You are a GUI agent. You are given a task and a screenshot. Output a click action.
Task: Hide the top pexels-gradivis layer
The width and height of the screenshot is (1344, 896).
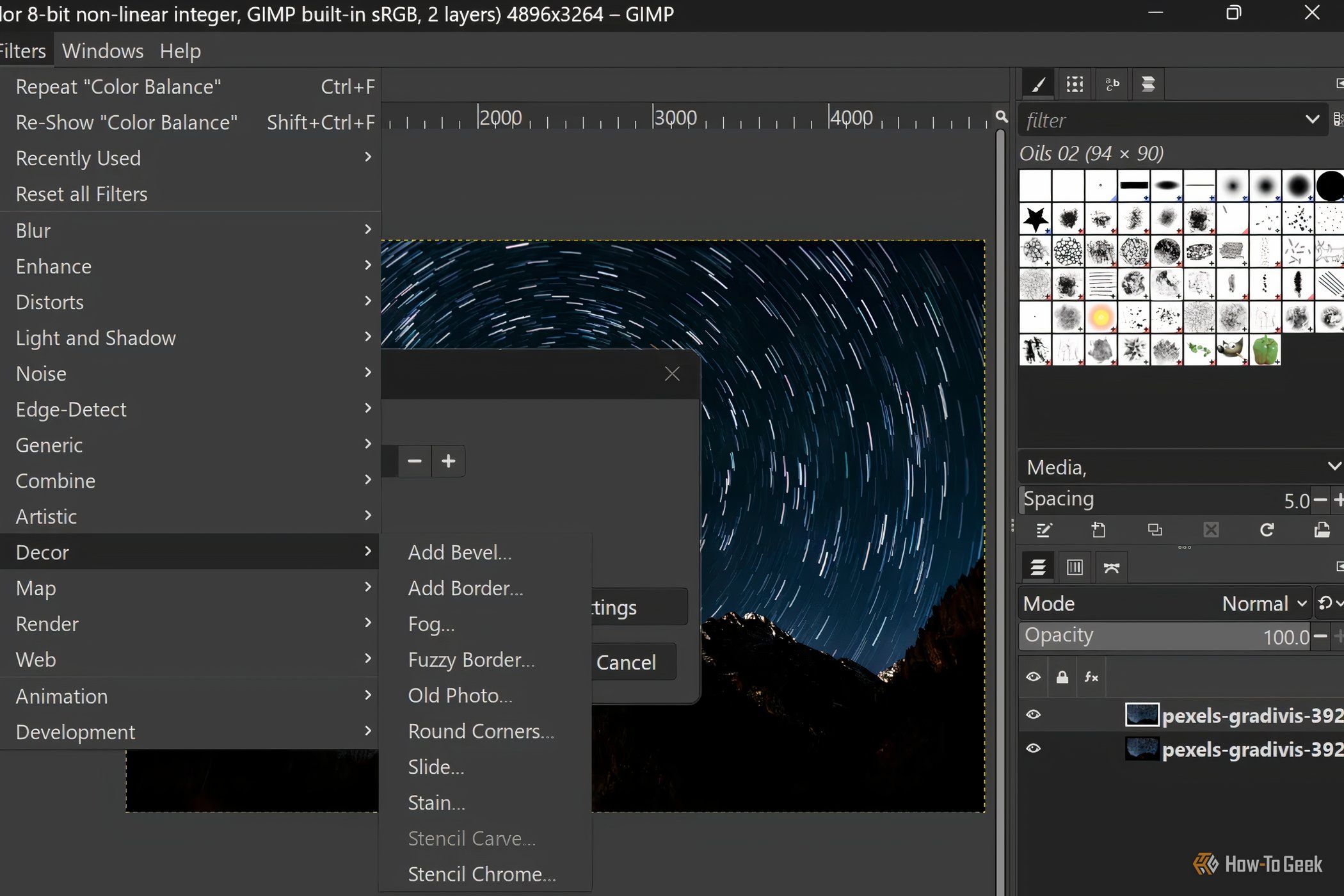point(1033,714)
